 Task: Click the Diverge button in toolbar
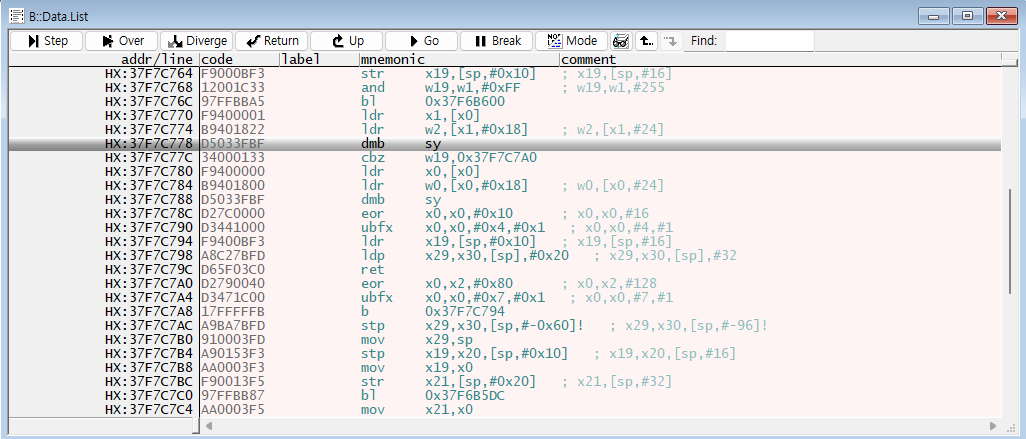[x=196, y=41]
